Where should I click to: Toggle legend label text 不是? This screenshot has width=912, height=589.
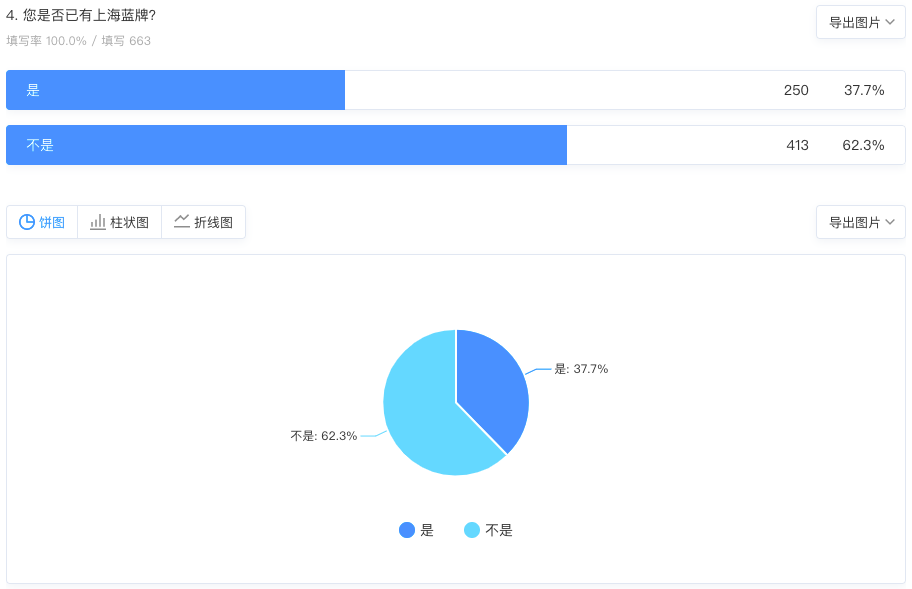[x=499, y=530]
